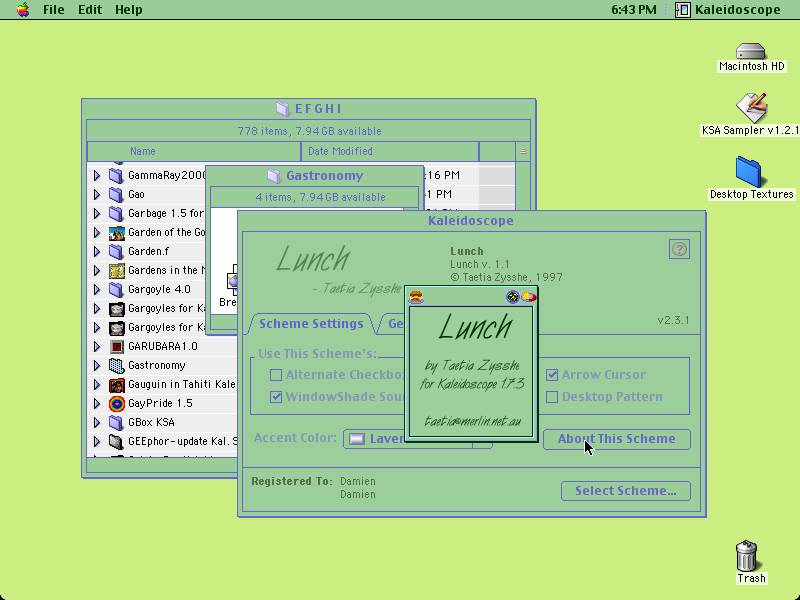Open the Help menu
The image size is (800, 600).
click(129, 10)
